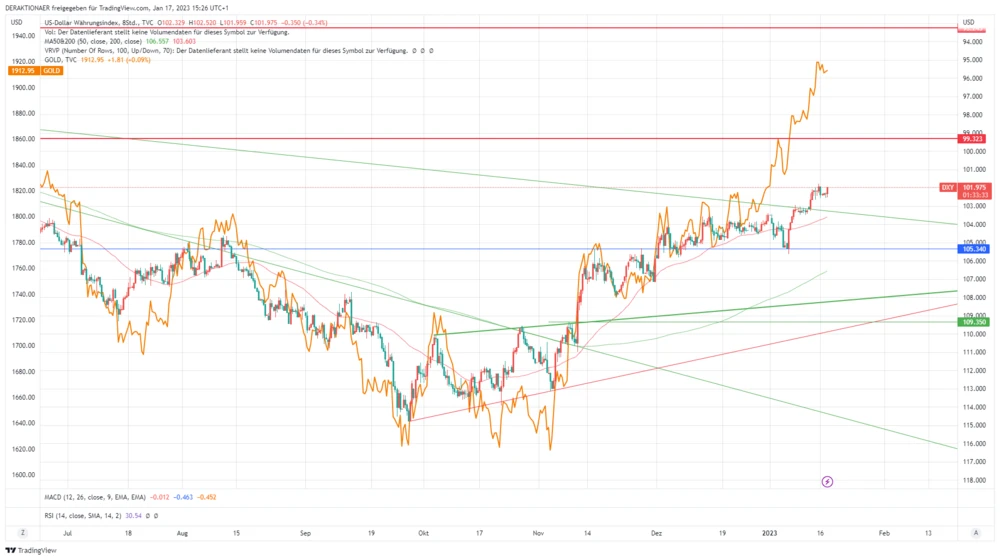
Task: Click the USD label on the right axis
Action: (x=968, y=22)
